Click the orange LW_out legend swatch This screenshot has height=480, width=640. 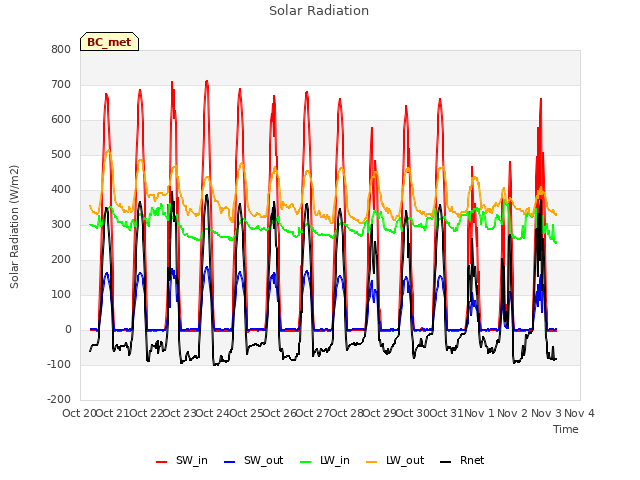pos(371,462)
